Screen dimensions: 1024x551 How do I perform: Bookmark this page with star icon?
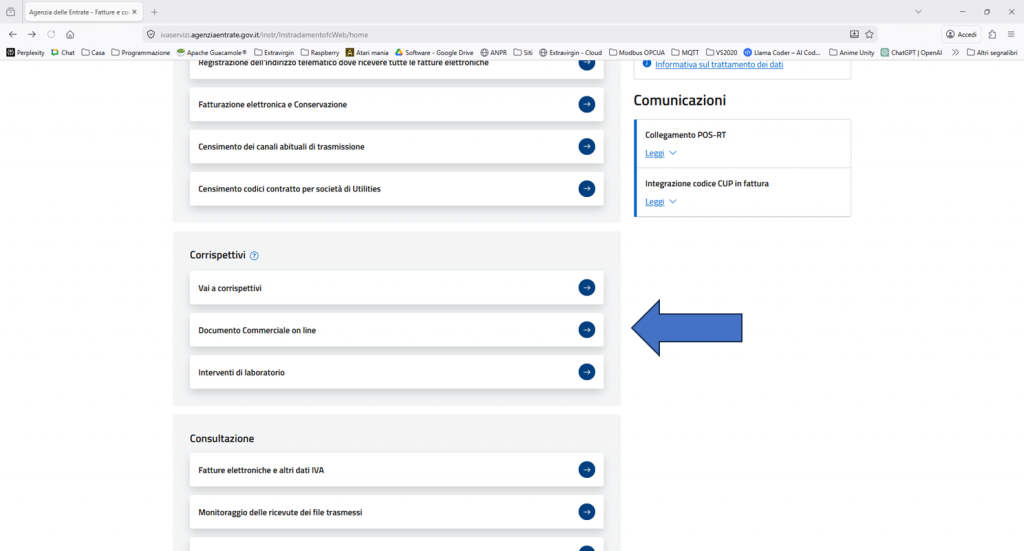coord(869,33)
